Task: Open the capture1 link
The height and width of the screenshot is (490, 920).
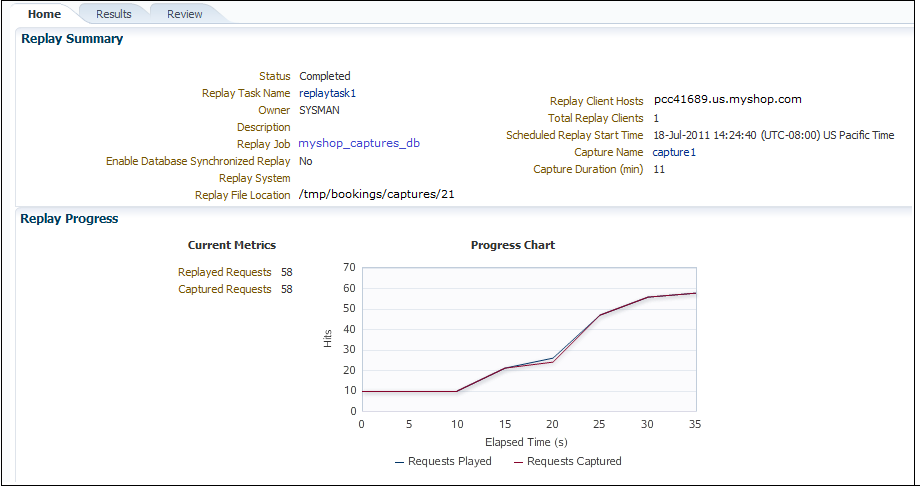Action: pyautogui.click(x=674, y=152)
